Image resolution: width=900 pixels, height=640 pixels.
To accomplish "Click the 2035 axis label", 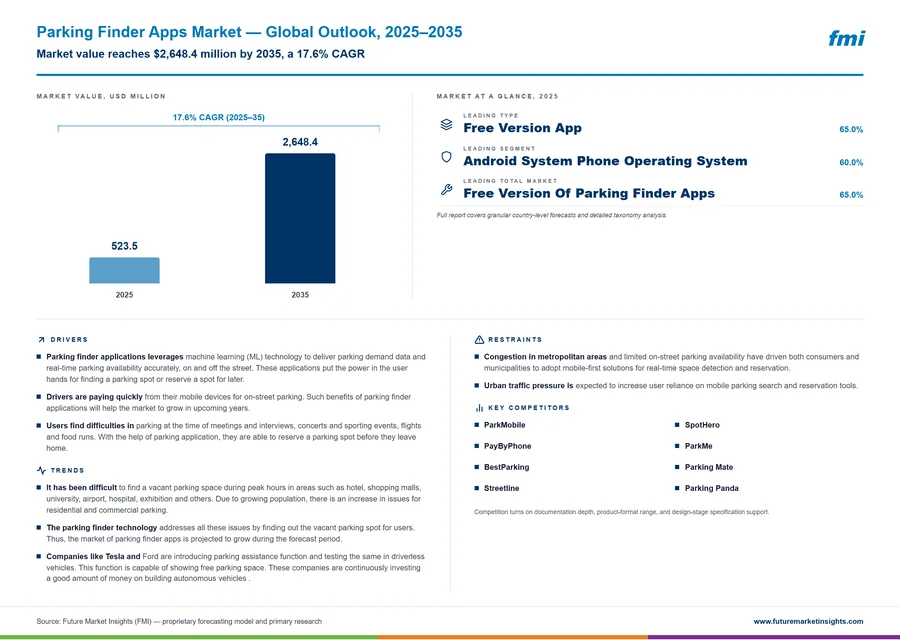I will pyautogui.click(x=300, y=295).
